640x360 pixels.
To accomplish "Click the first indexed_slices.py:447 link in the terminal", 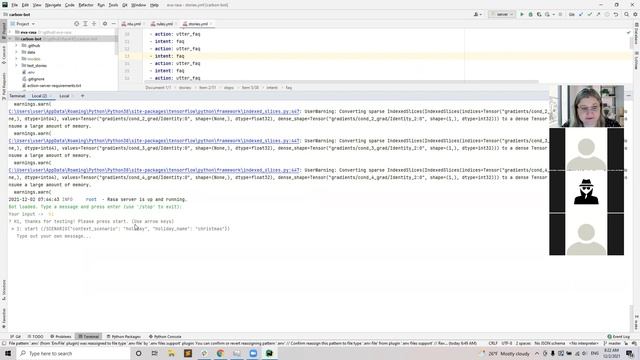I will tap(154, 111).
